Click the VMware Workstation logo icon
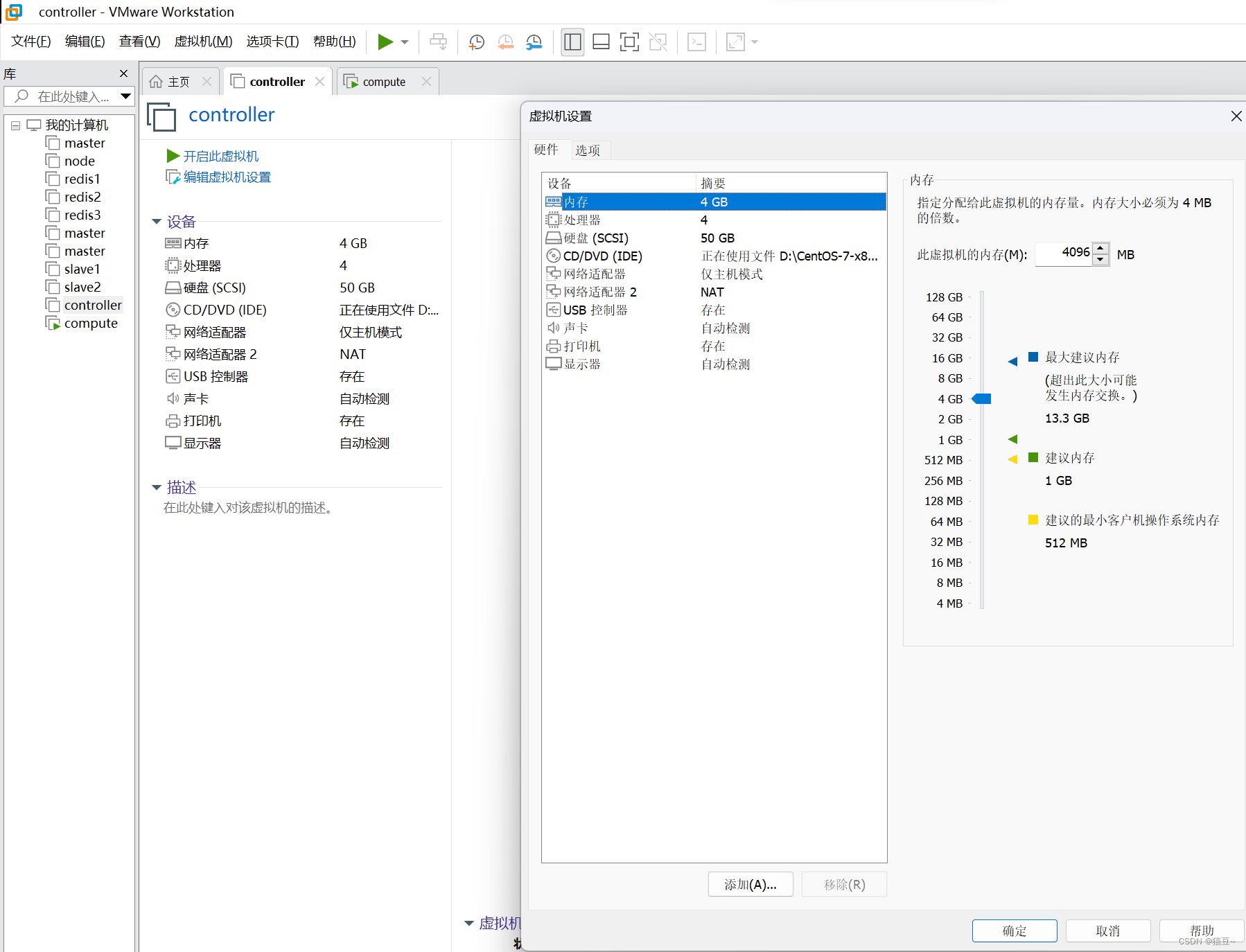 (14, 12)
